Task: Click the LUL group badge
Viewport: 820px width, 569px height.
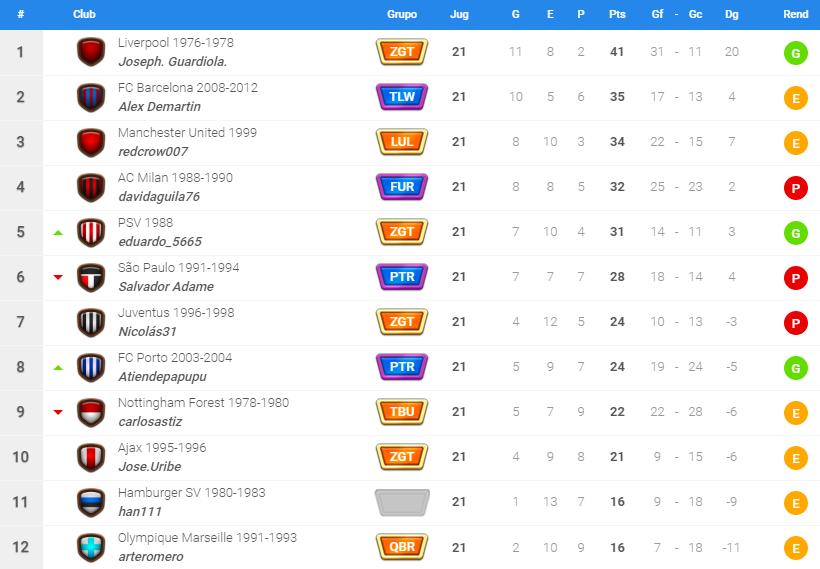Action: coord(402,142)
